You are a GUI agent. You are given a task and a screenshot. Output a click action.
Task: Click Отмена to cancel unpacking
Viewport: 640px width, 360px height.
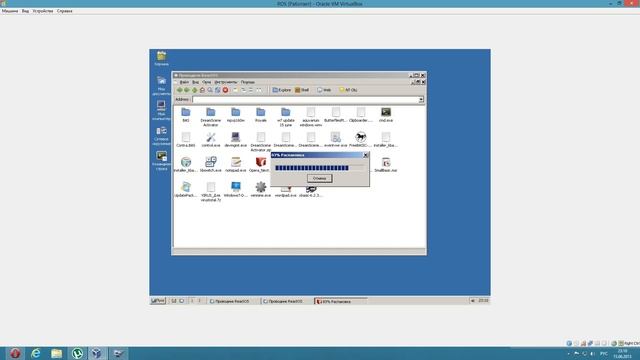320,178
